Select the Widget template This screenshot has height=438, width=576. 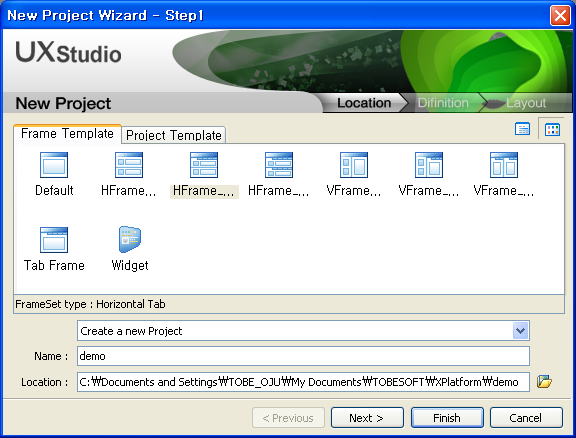pos(130,249)
